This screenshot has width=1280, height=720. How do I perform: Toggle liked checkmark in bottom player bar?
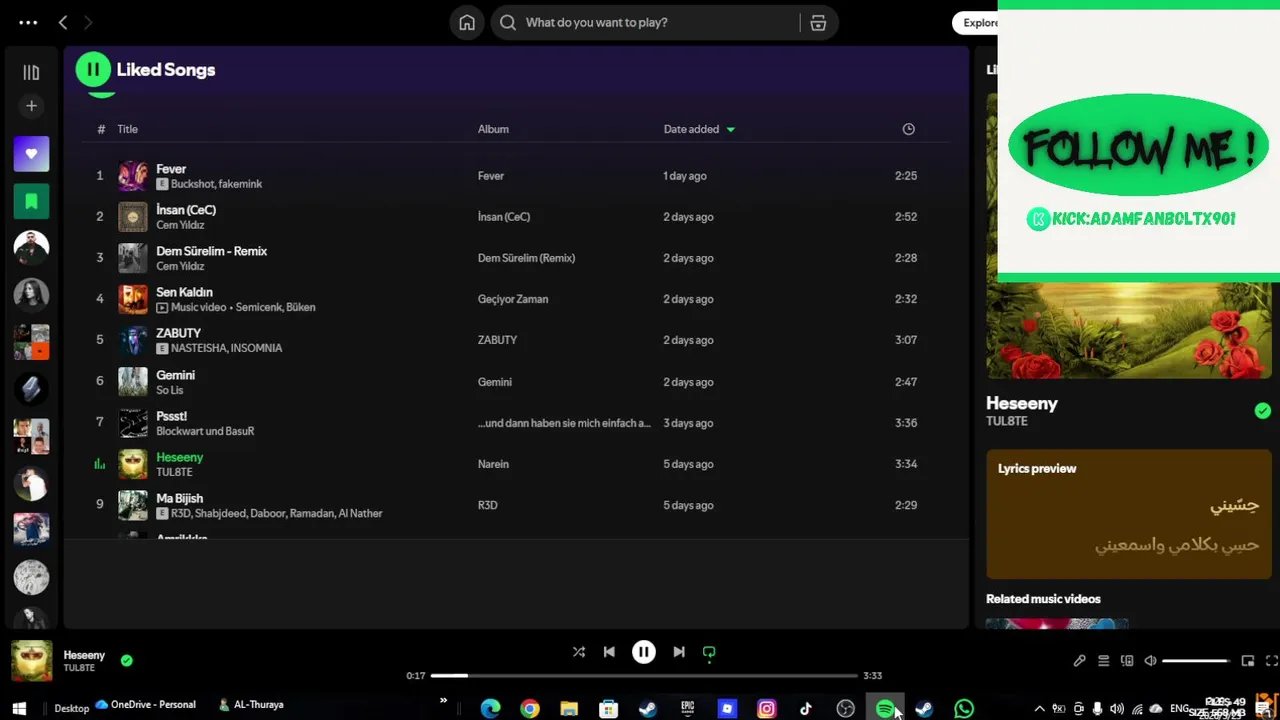[x=127, y=660]
